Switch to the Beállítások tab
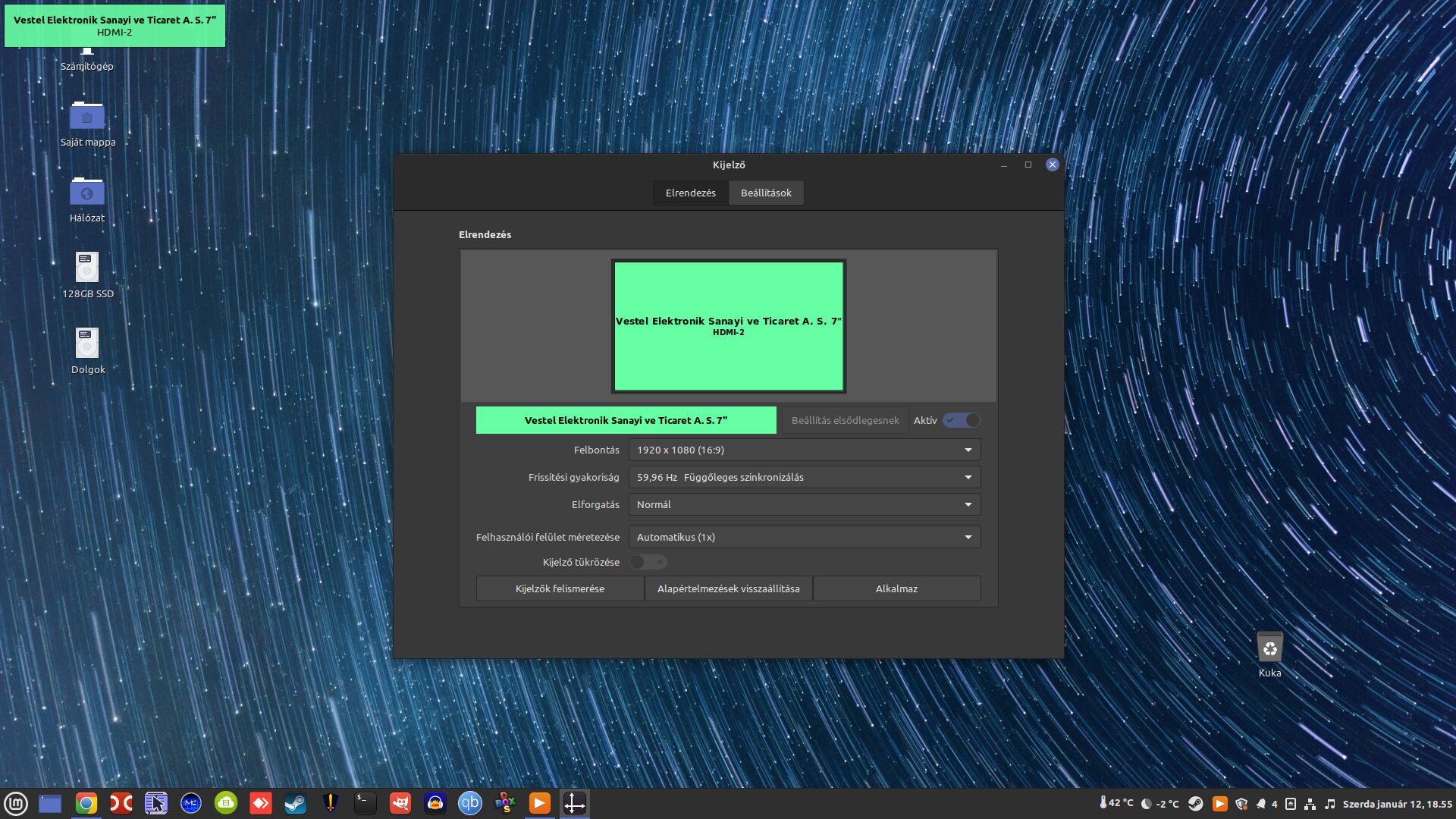Image resolution: width=1456 pixels, height=819 pixels. click(x=766, y=193)
